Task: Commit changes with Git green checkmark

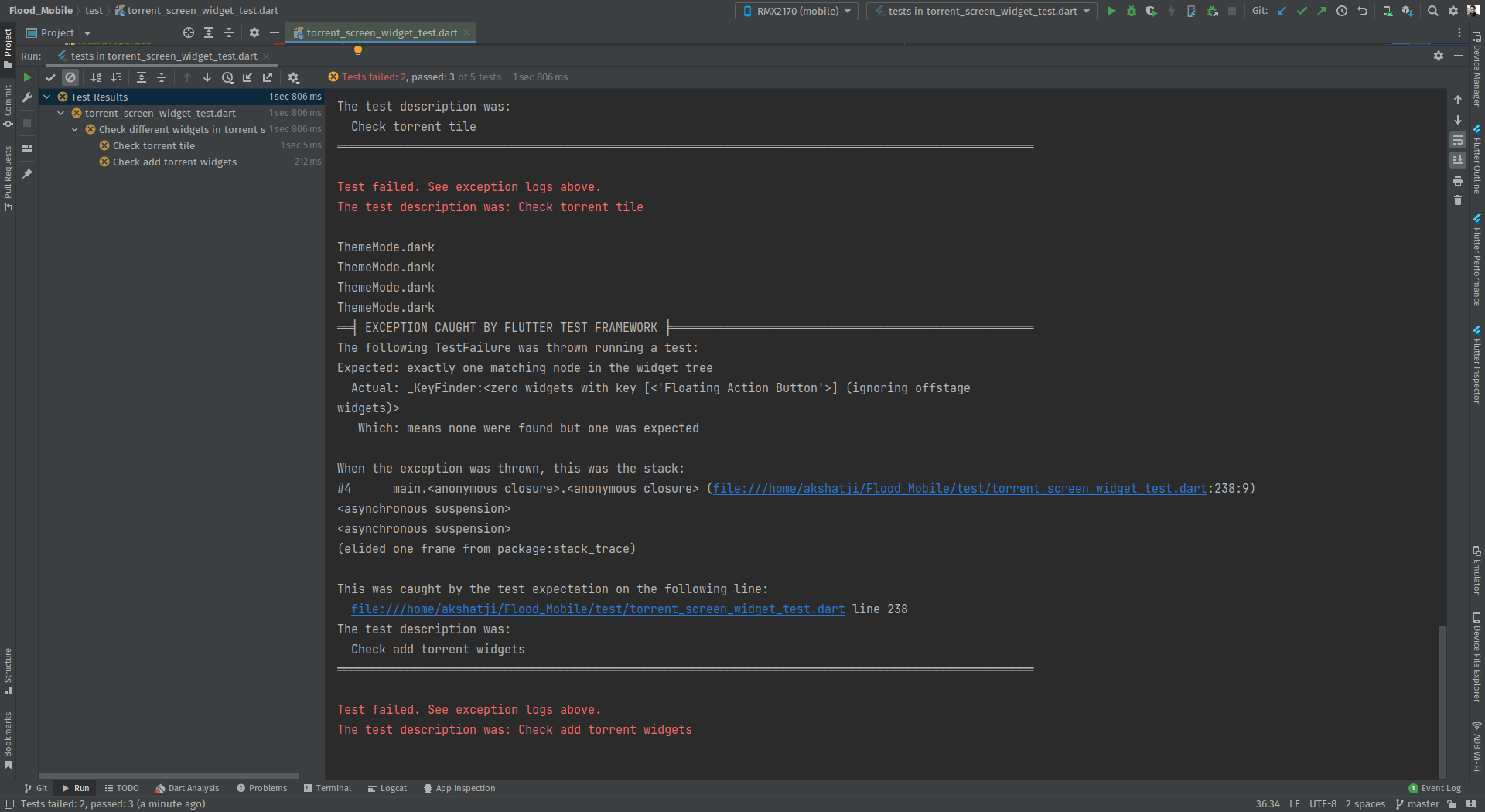Action: click(x=1302, y=11)
